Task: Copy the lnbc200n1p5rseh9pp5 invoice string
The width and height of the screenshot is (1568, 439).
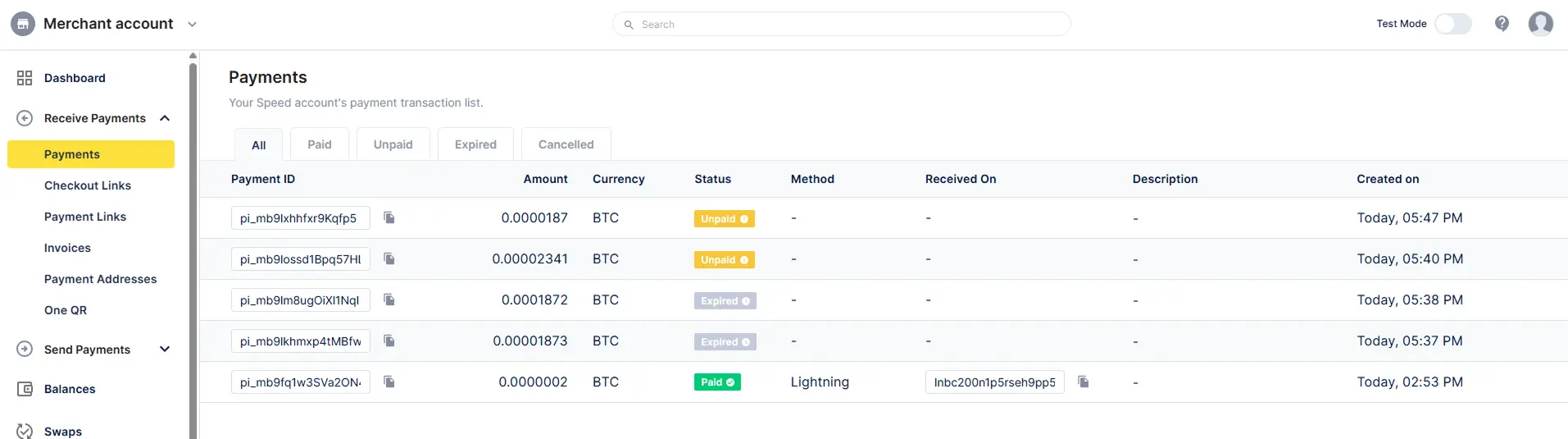Action: pos(1084,382)
